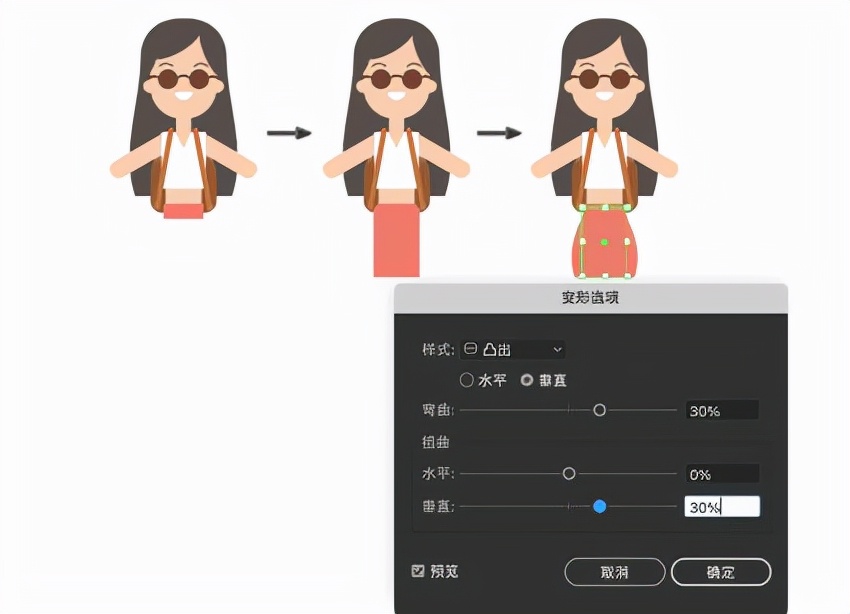
Task: Click the active 垂直 percentage input box
Action: click(722, 507)
